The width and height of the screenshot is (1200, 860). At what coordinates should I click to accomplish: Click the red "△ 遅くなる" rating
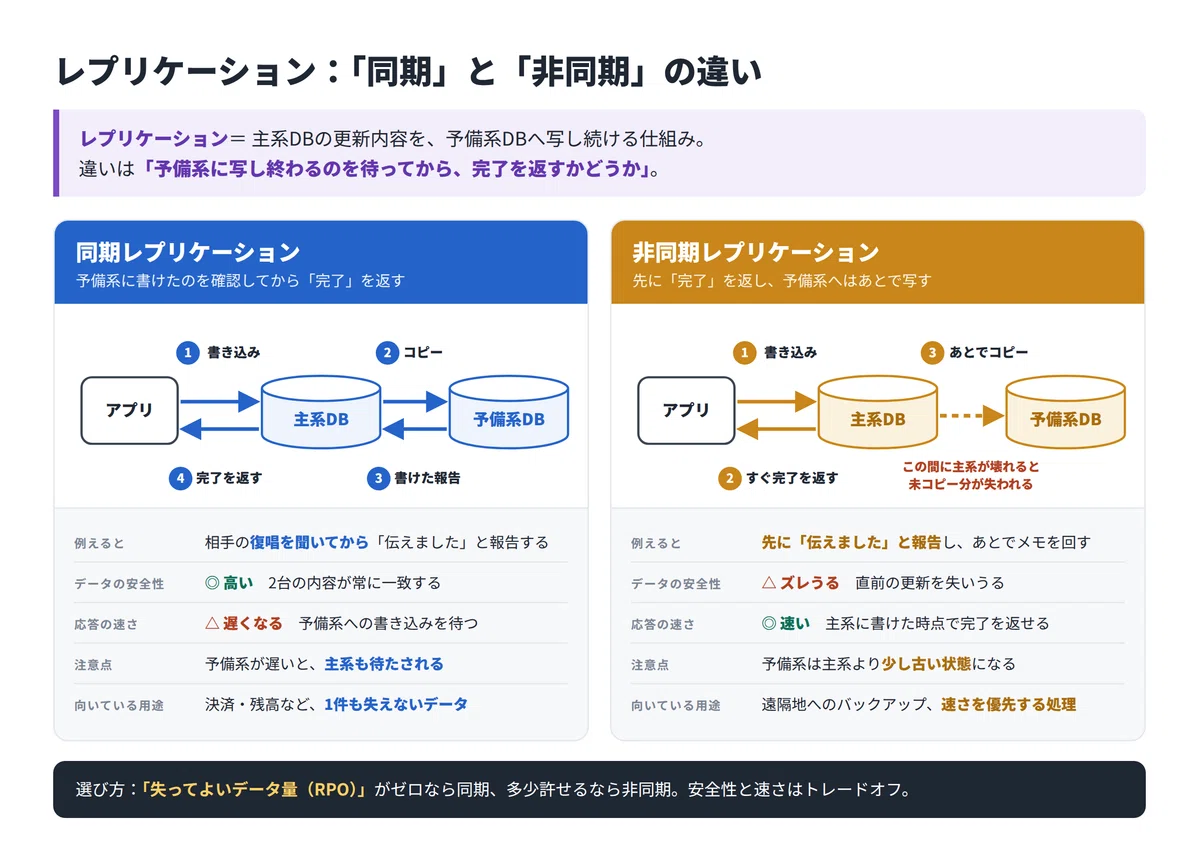point(244,623)
